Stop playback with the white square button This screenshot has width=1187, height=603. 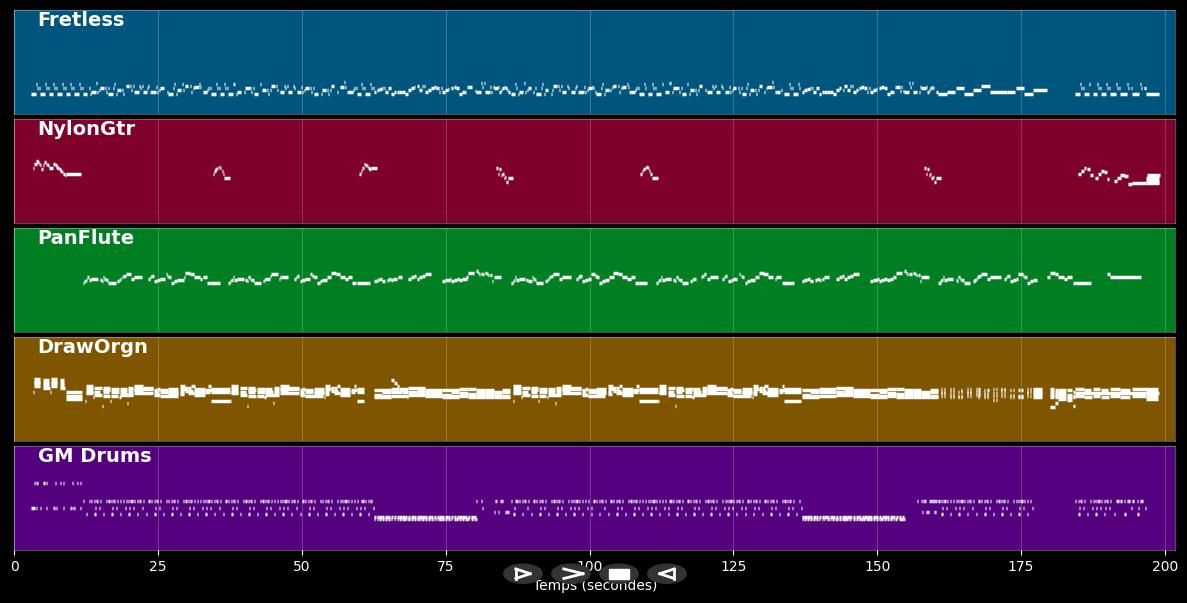619,573
